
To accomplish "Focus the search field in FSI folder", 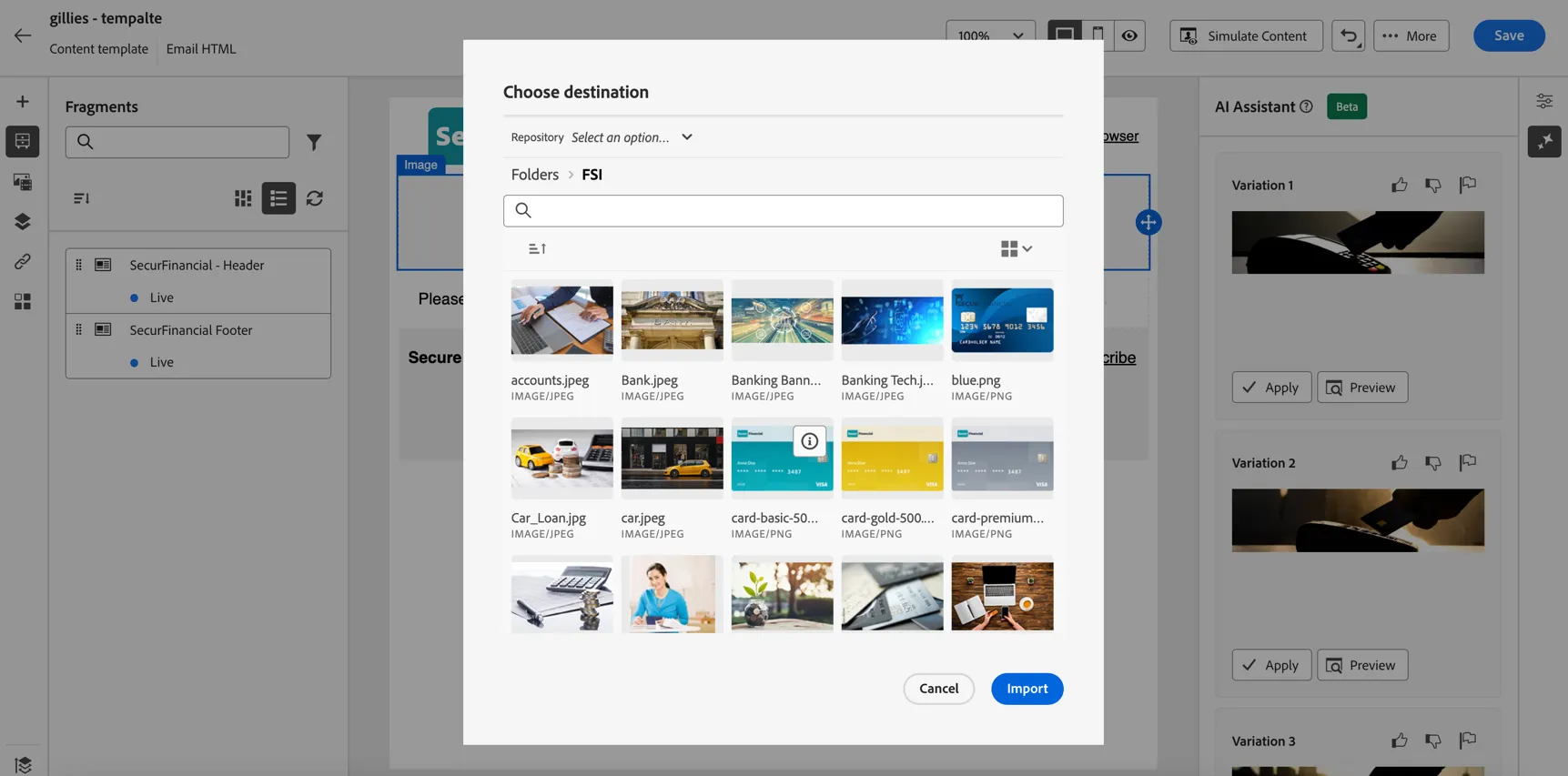I will (x=784, y=211).
